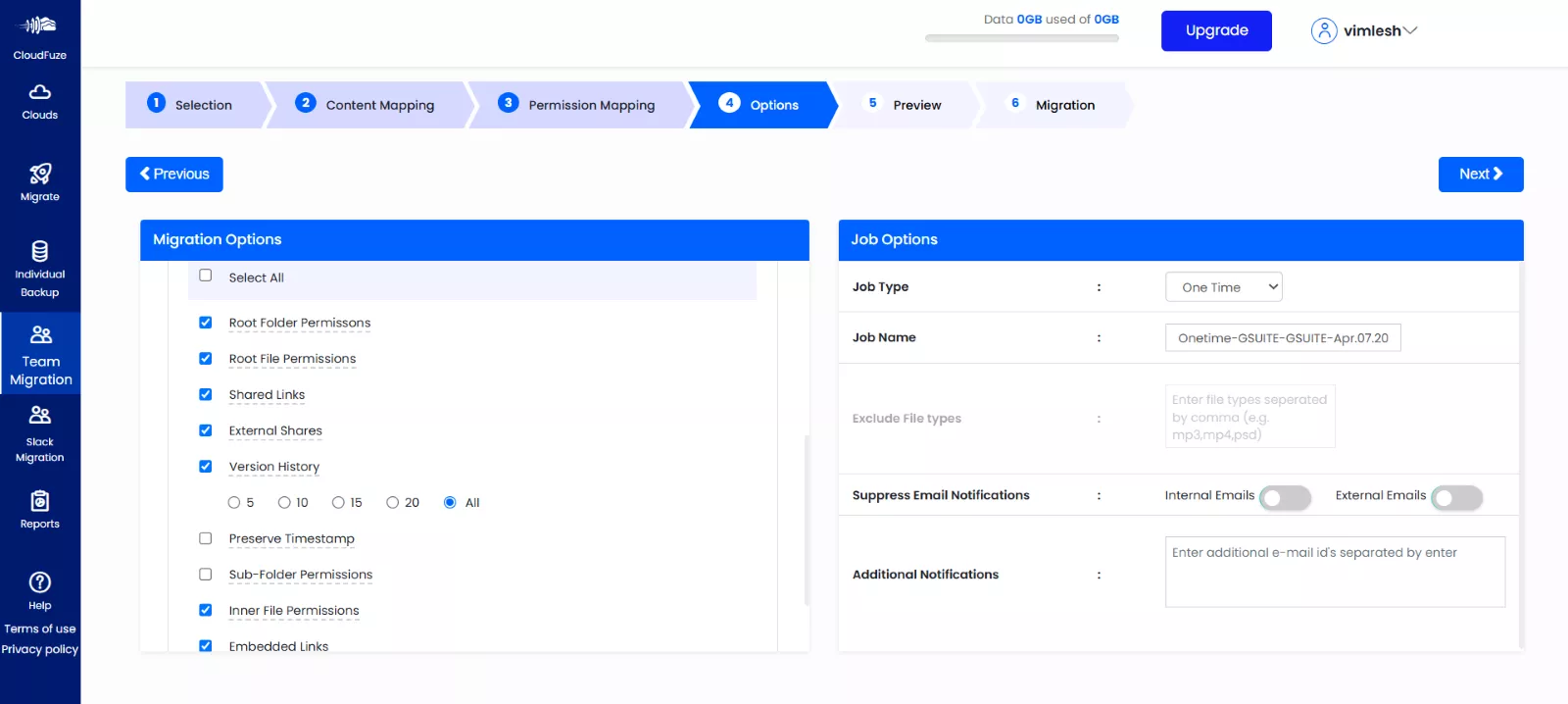Go to Content Mapping step tab
This screenshot has width=1568, height=704.
tap(369, 105)
